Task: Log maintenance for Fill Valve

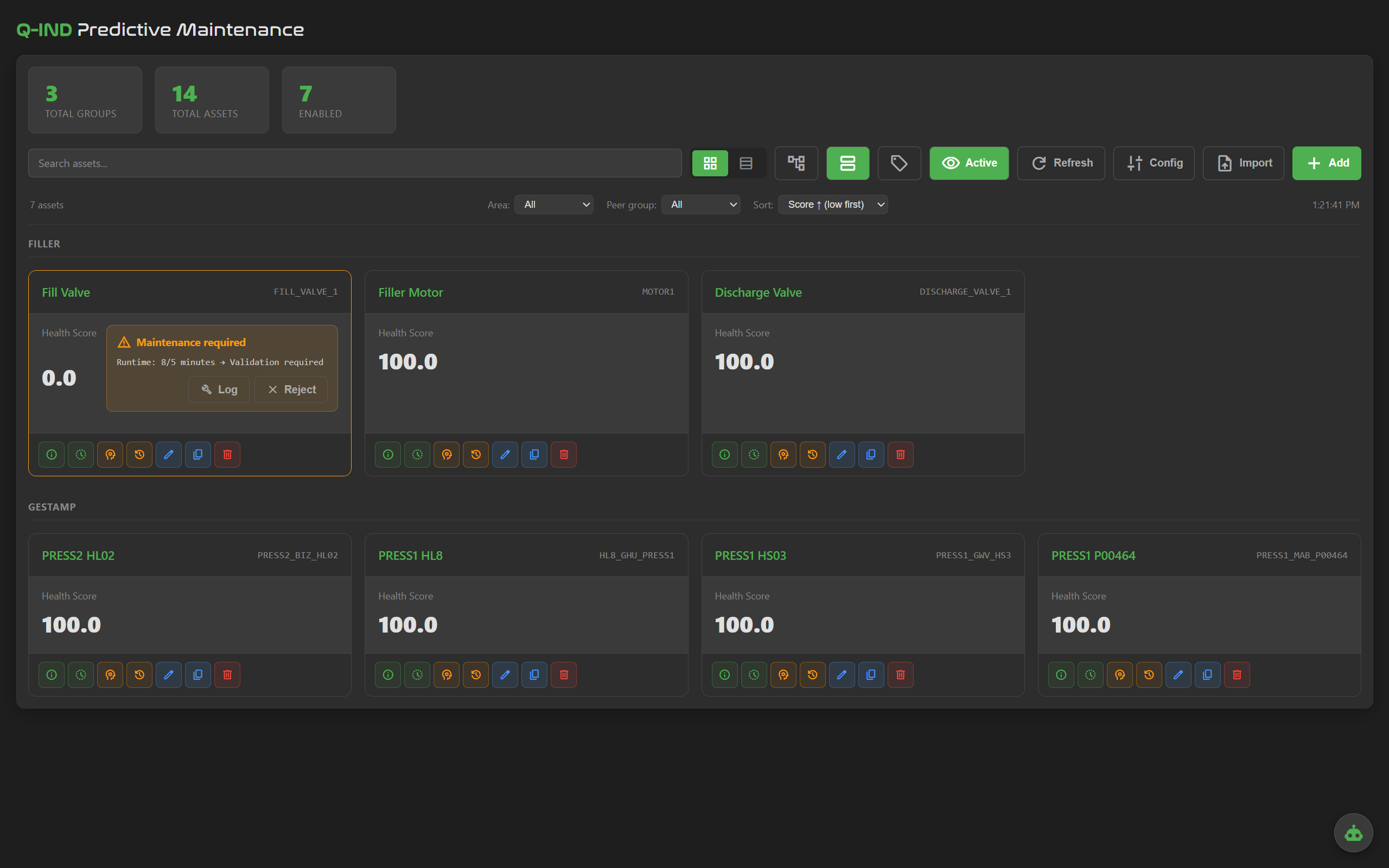Action: [219, 390]
